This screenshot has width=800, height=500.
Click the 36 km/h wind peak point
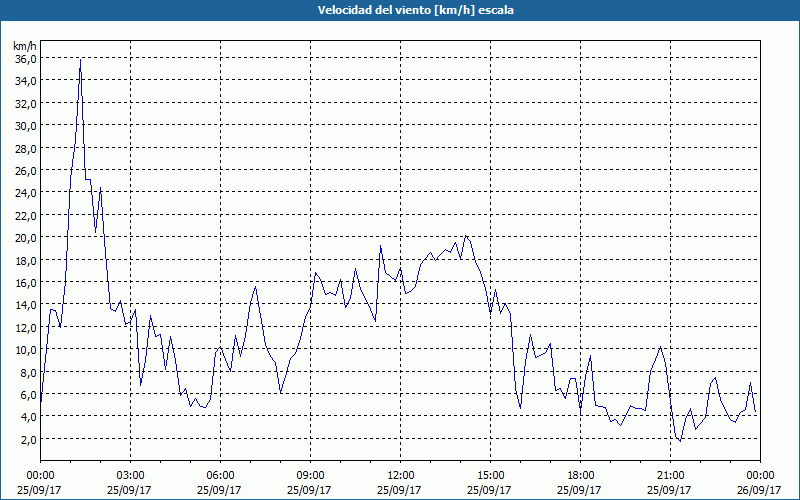[81, 59]
